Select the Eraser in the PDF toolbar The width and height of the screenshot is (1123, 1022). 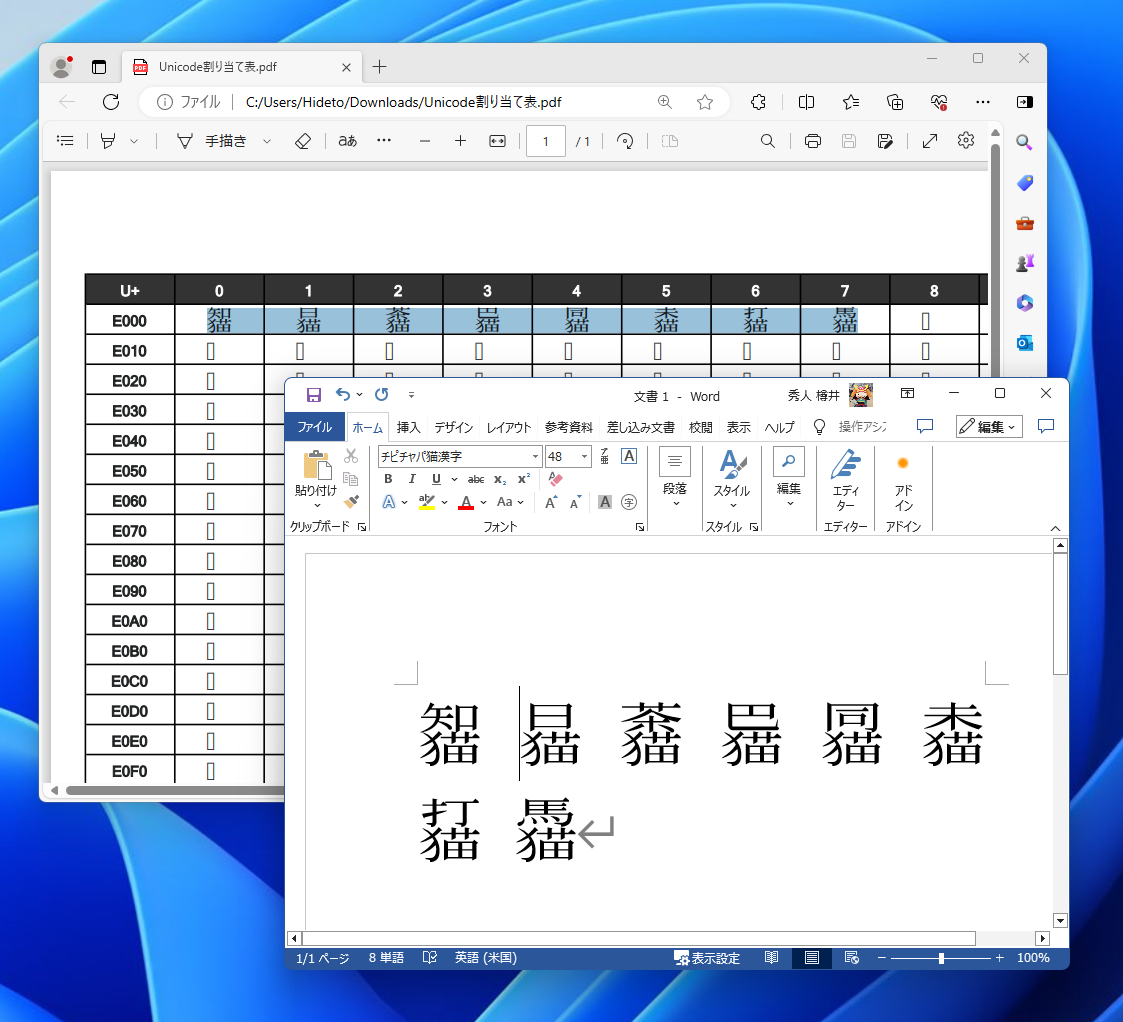(303, 141)
